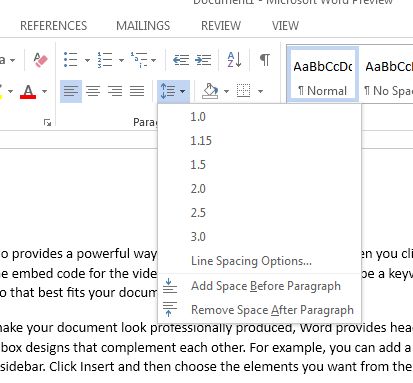Select the Normal style thumbnail

(x=323, y=75)
